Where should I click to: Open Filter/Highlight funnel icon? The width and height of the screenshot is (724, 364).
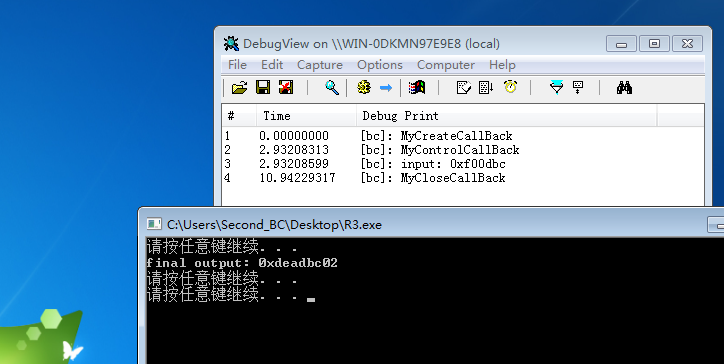556,87
